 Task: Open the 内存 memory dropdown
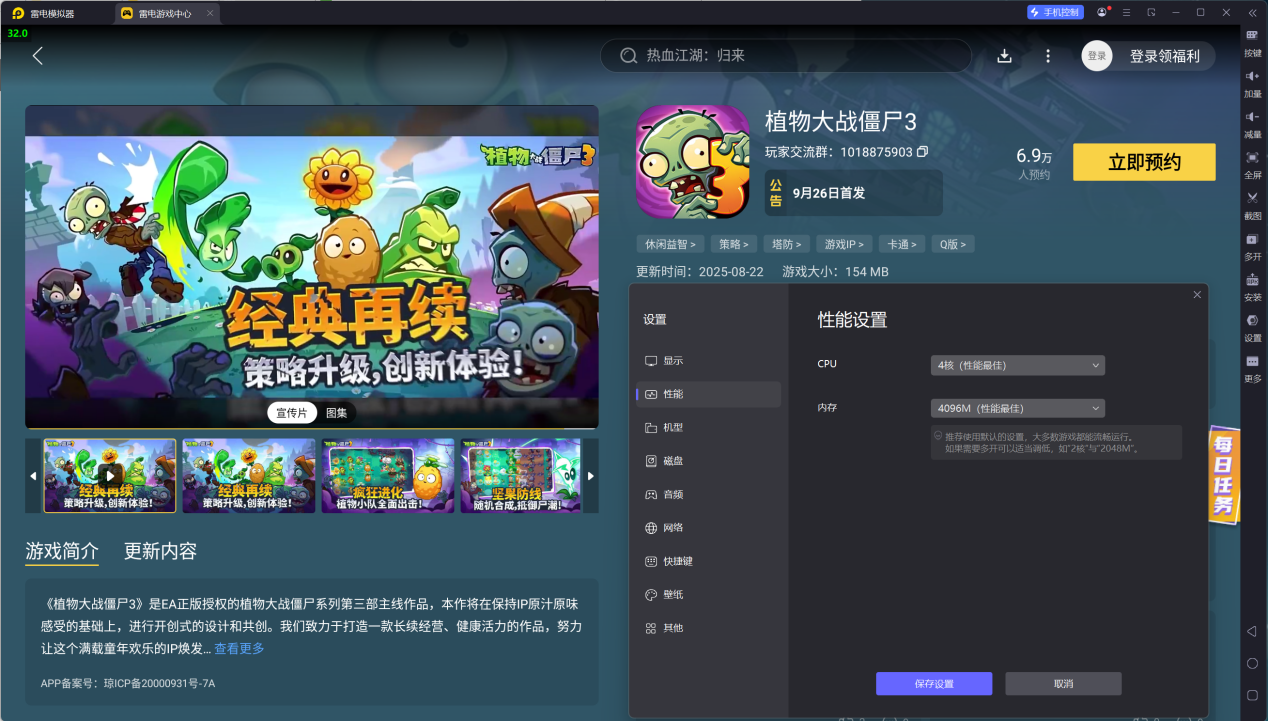[x=1017, y=408]
